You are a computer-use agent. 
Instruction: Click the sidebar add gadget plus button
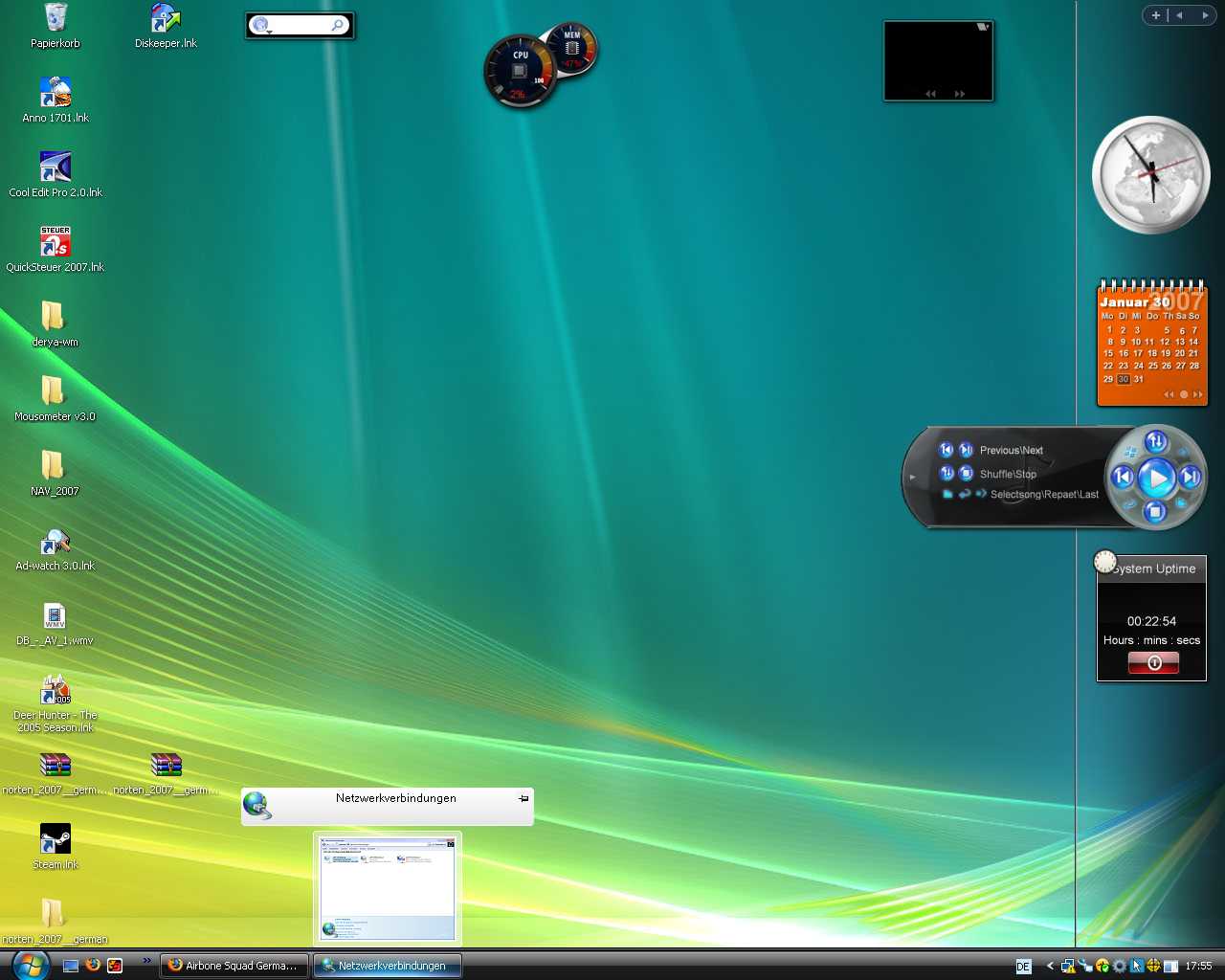click(x=1156, y=15)
